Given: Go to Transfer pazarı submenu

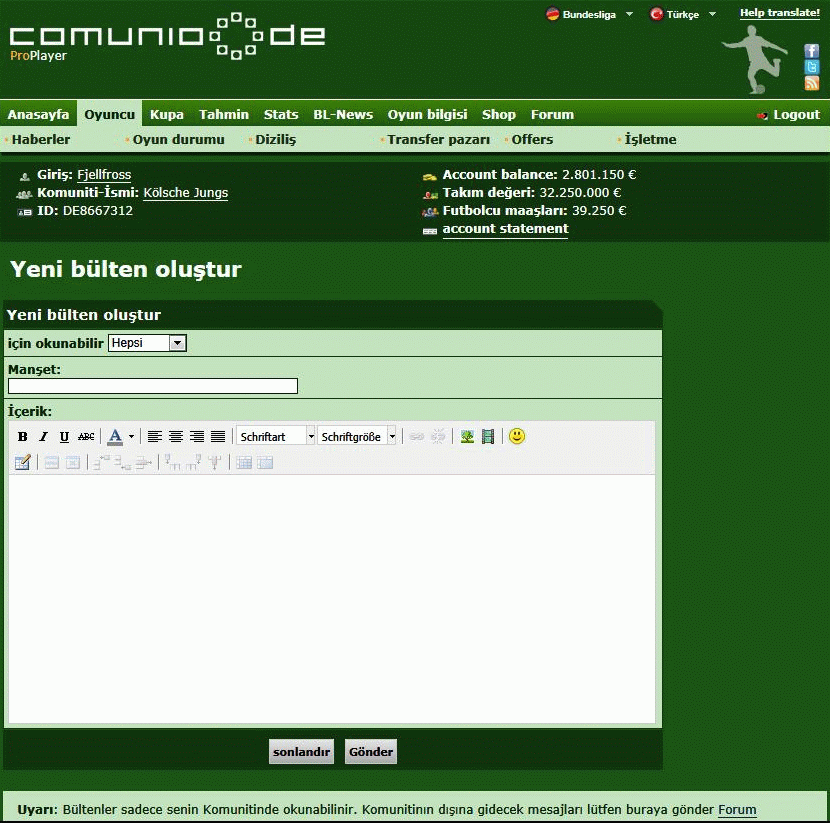Looking at the screenshot, I should click(x=438, y=139).
